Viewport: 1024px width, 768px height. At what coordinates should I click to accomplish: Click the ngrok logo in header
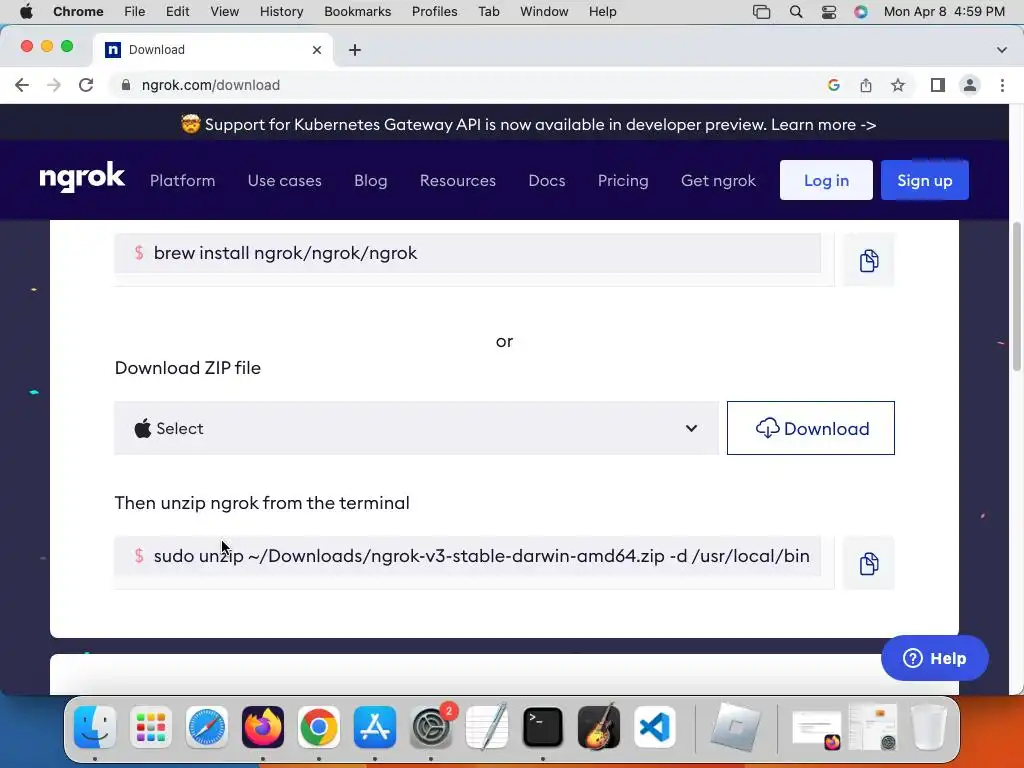tap(82, 178)
